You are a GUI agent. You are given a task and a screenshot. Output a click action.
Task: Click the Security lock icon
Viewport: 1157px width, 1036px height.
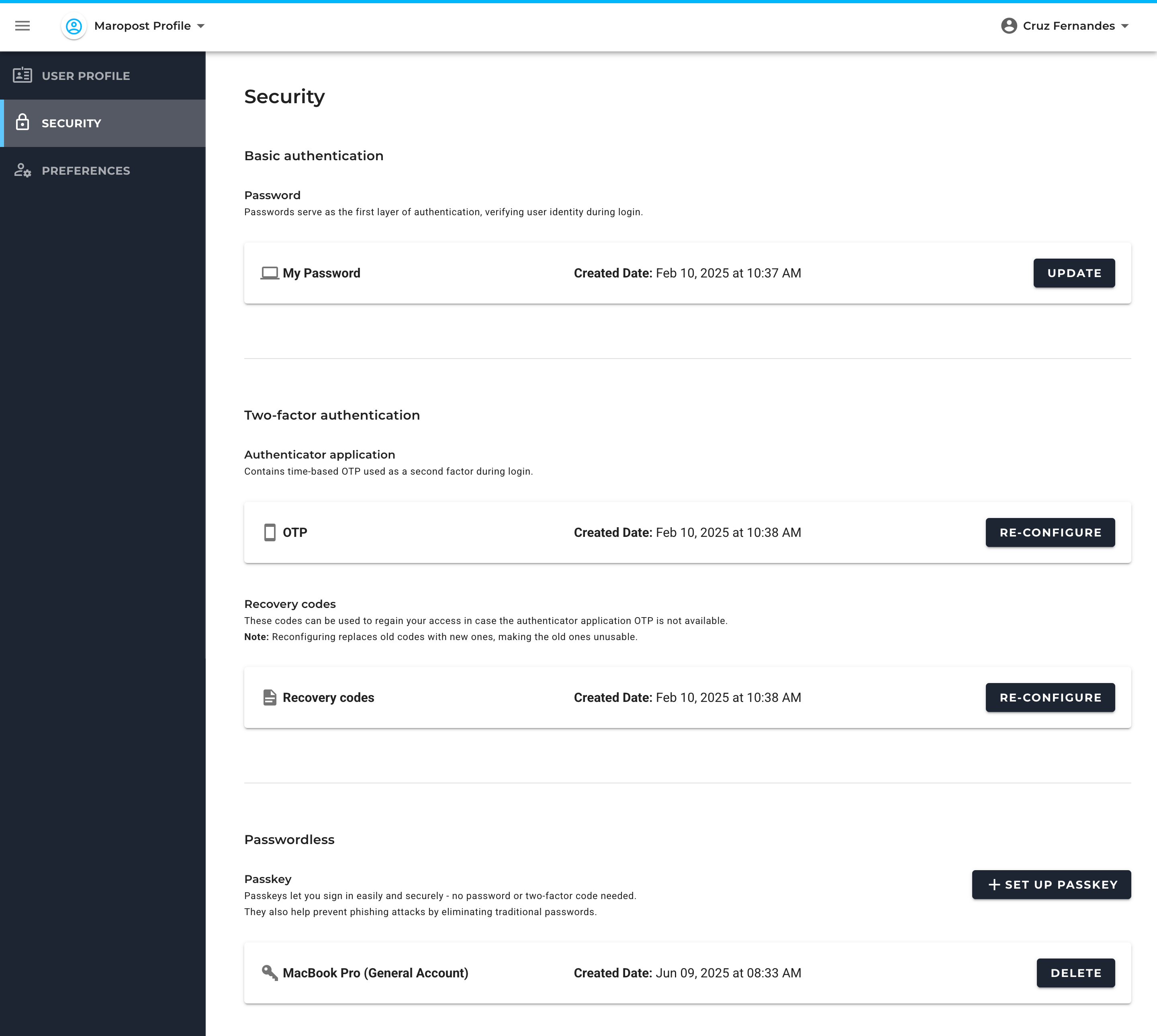click(x=22, y=122)
